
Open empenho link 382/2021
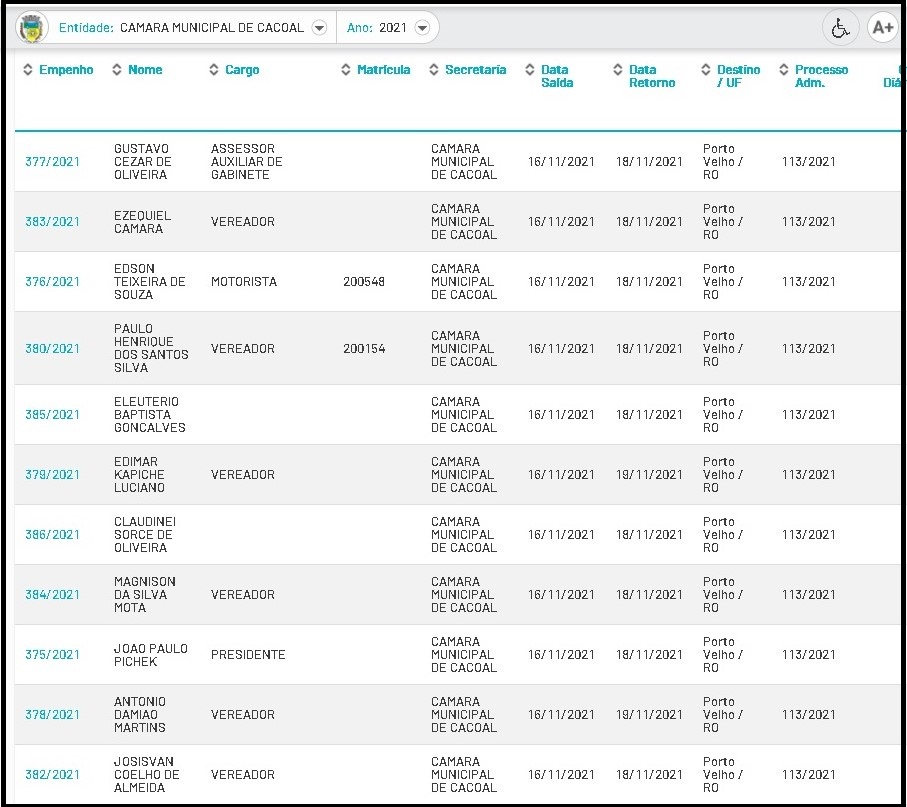point(52,775)
